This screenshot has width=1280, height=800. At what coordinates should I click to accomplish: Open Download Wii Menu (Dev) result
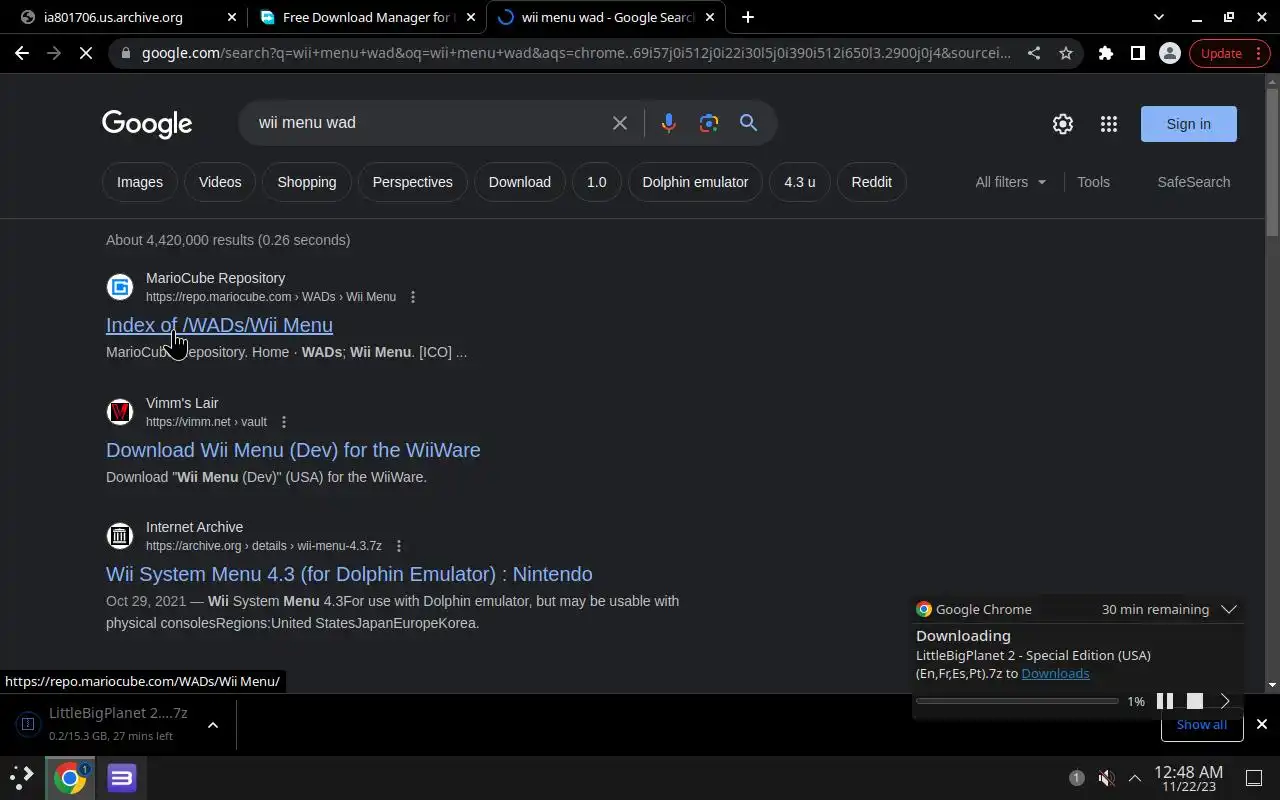[x=293, y=450]
